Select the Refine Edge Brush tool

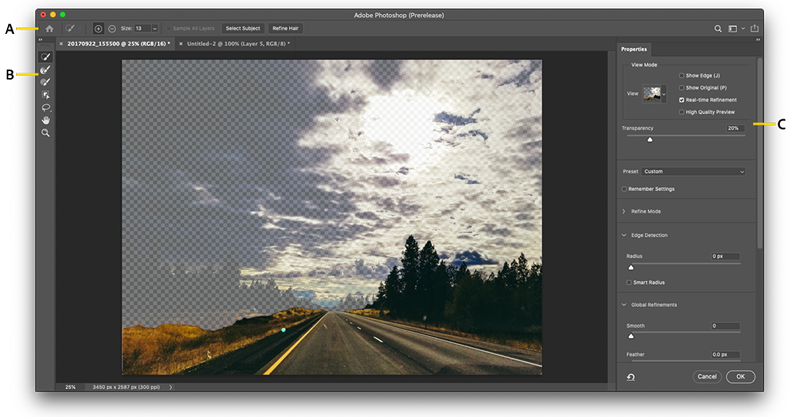pos(45,69)
